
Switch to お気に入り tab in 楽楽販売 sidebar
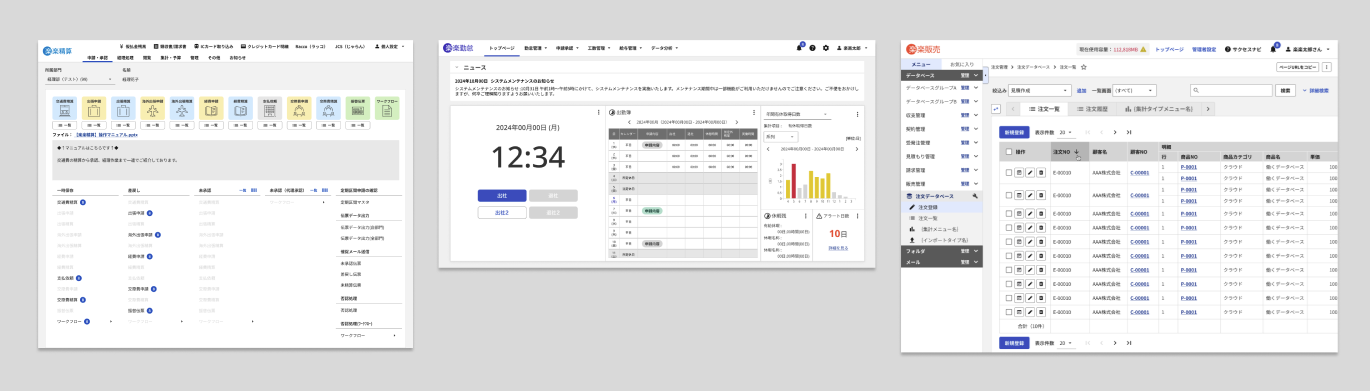[x=962, y=64]
